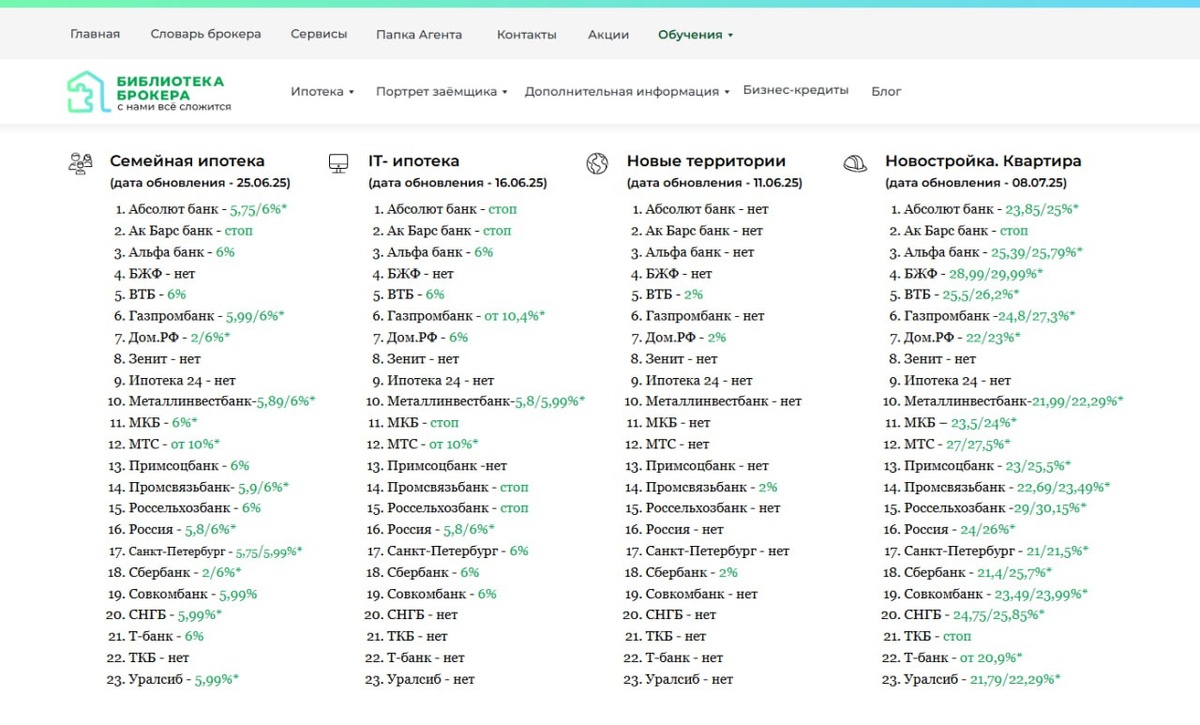The height and width of the screenshot is (725, 1200).
Task: Click Сбербанк rate 2/6%* in Семейная ипотека
Action: 222,572
